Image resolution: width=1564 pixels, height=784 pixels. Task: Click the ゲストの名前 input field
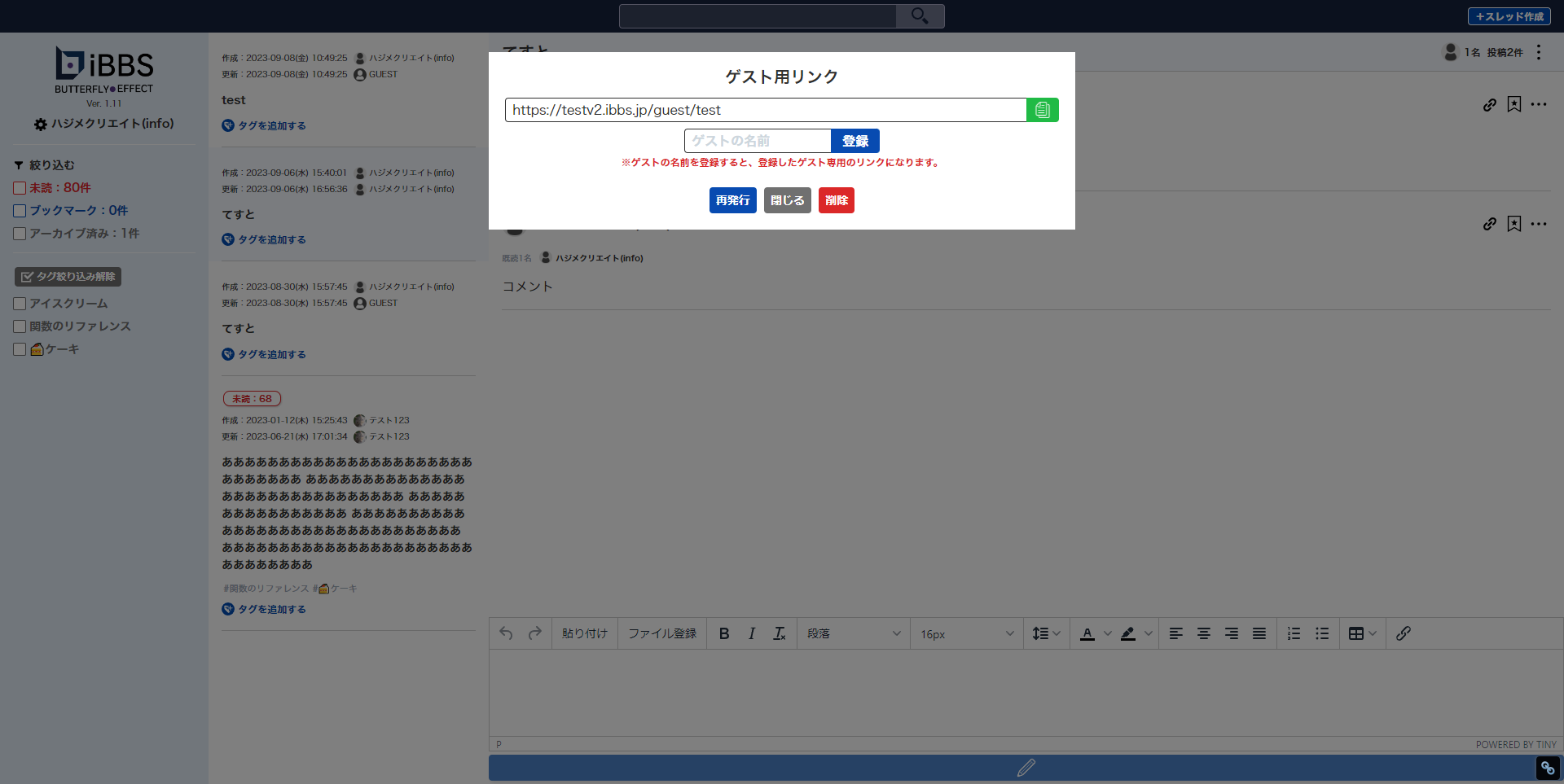pos(757,141)
